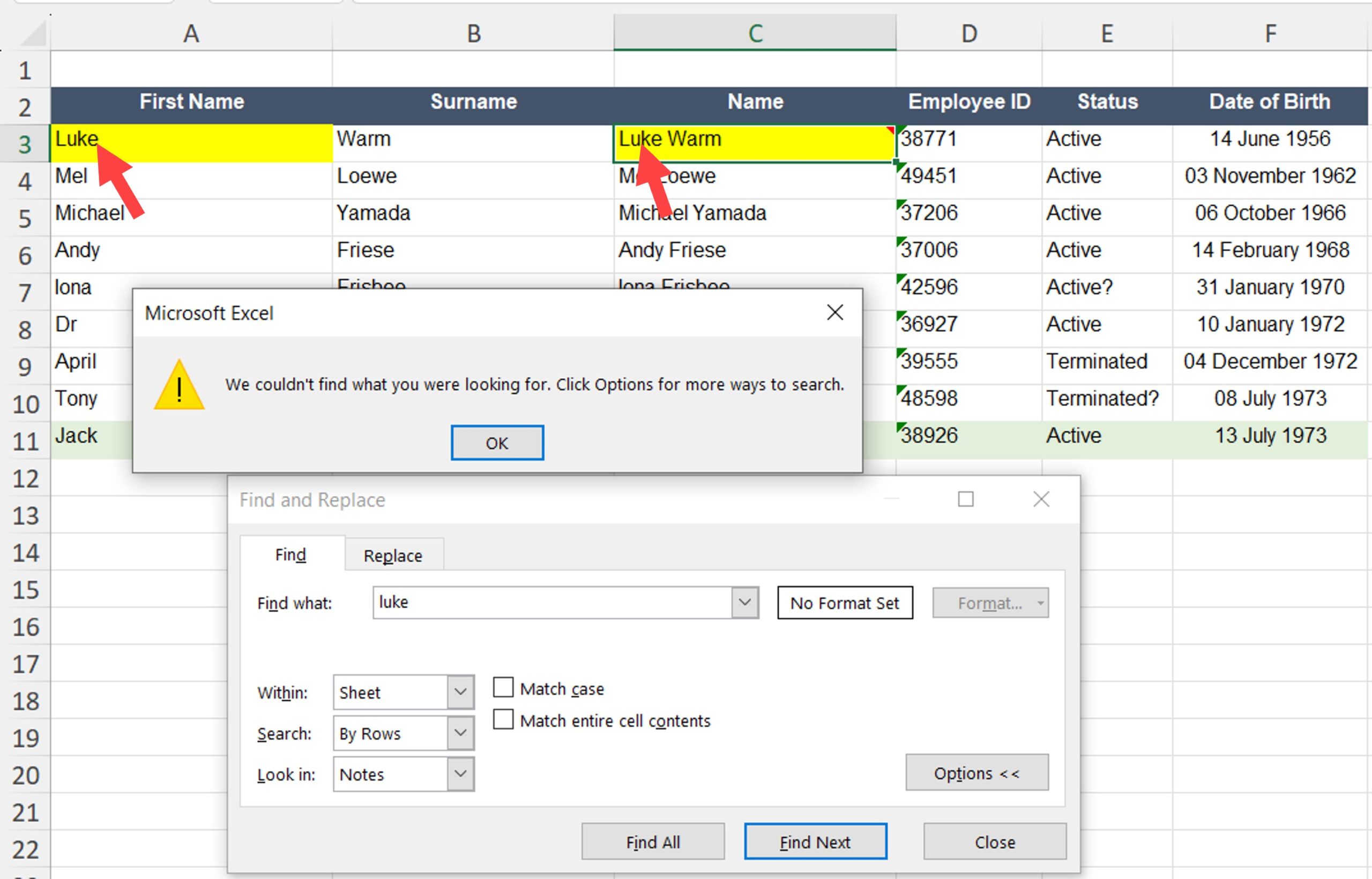The image size is (1372, 879).
Task: Enable Match entire cell contents
Action: [x=503, y=720]
